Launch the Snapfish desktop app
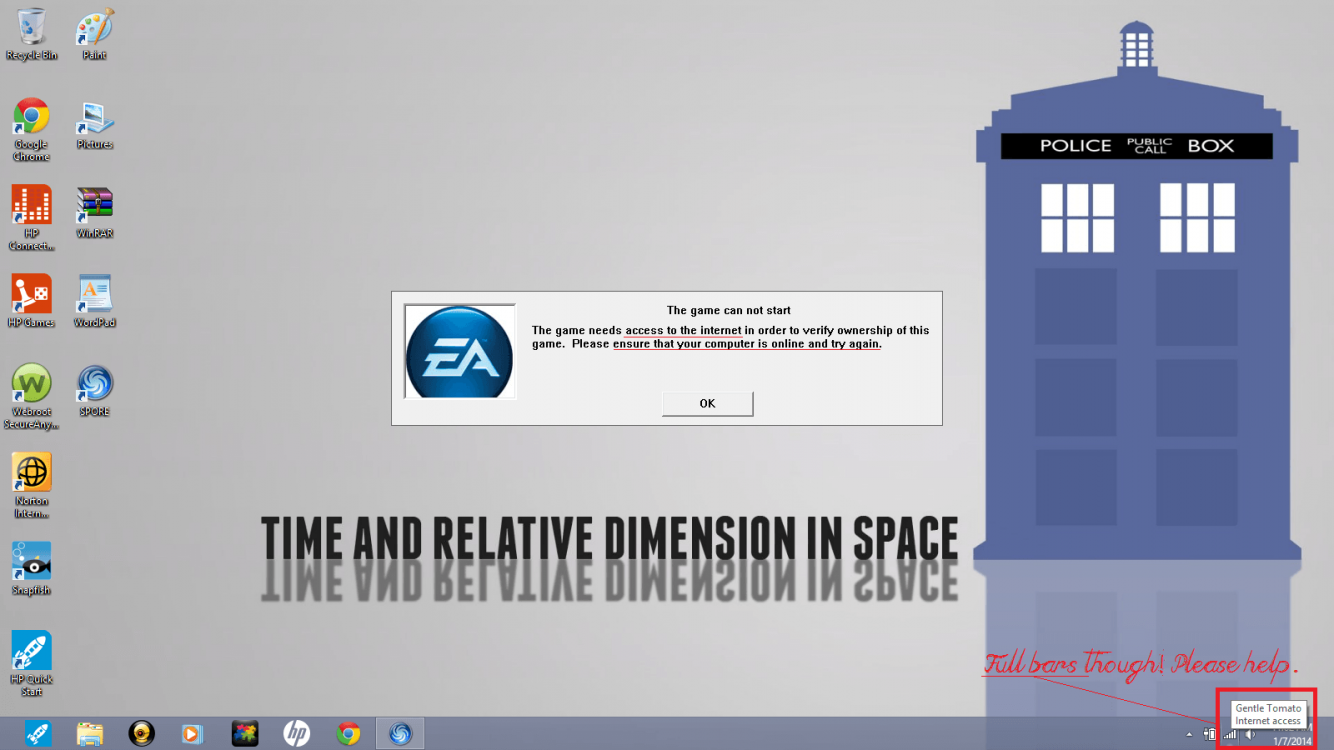This screenshot has height=750, width=1334. [x=31, y=560]
